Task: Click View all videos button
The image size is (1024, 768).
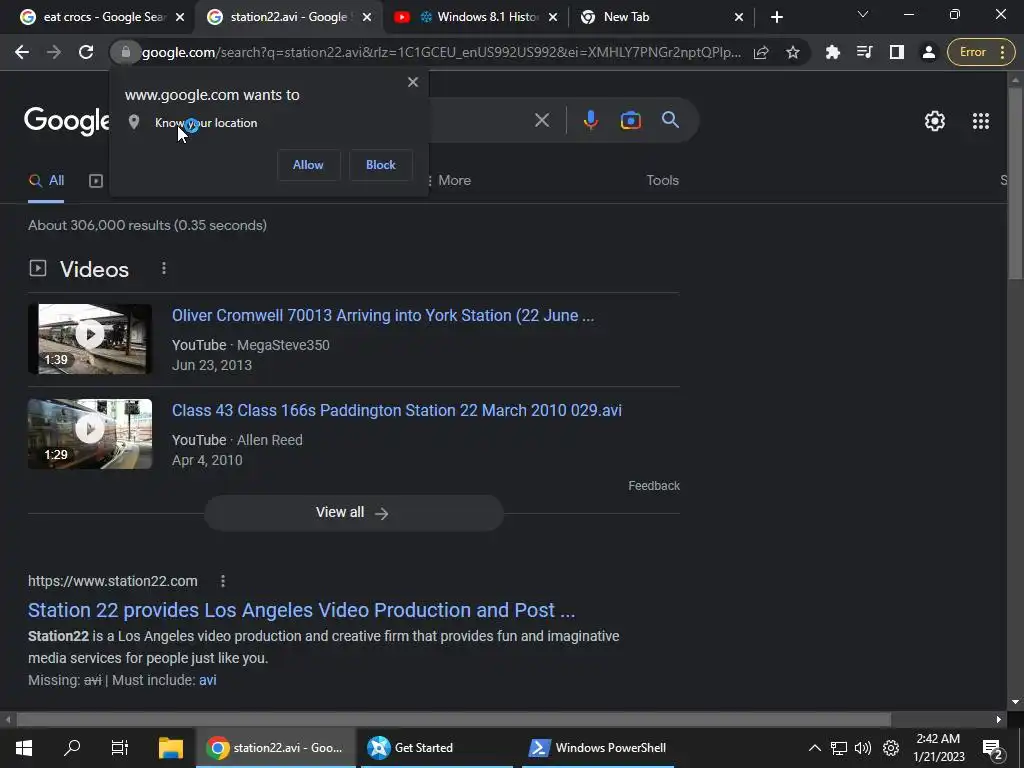Action: coord(353,513)
